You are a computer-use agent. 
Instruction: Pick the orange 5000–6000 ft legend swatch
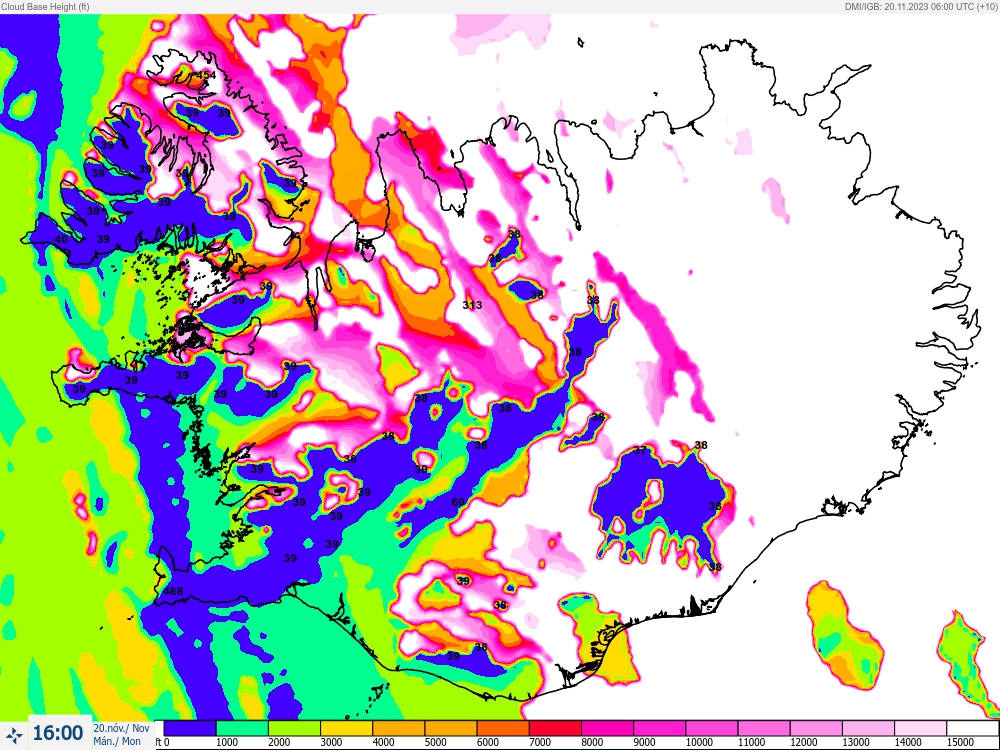[451, 728]
